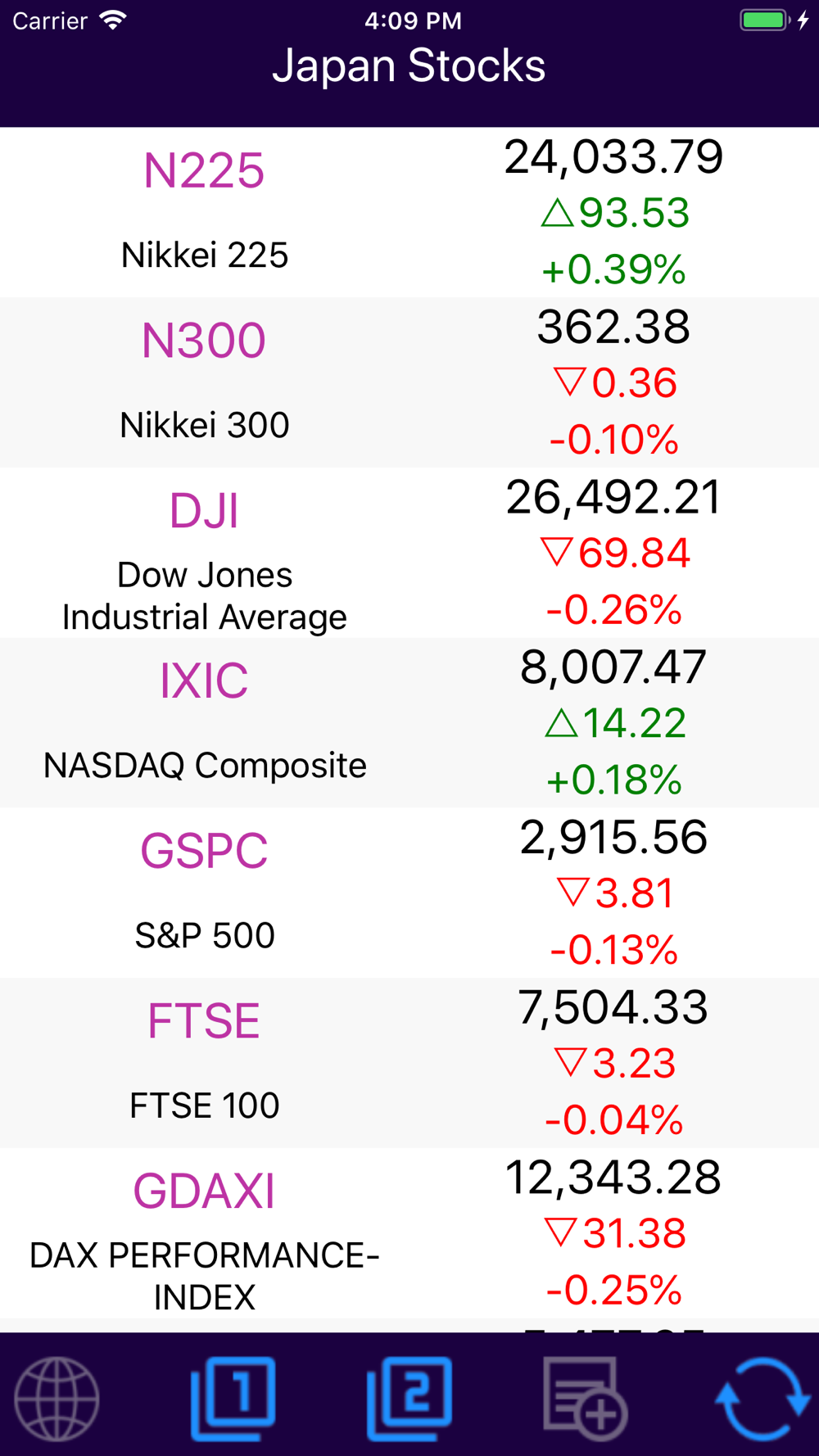Refresh quotes with the circular arrows icon
The width and height of the screenshot is (819, 1456).
point(762,1399)
